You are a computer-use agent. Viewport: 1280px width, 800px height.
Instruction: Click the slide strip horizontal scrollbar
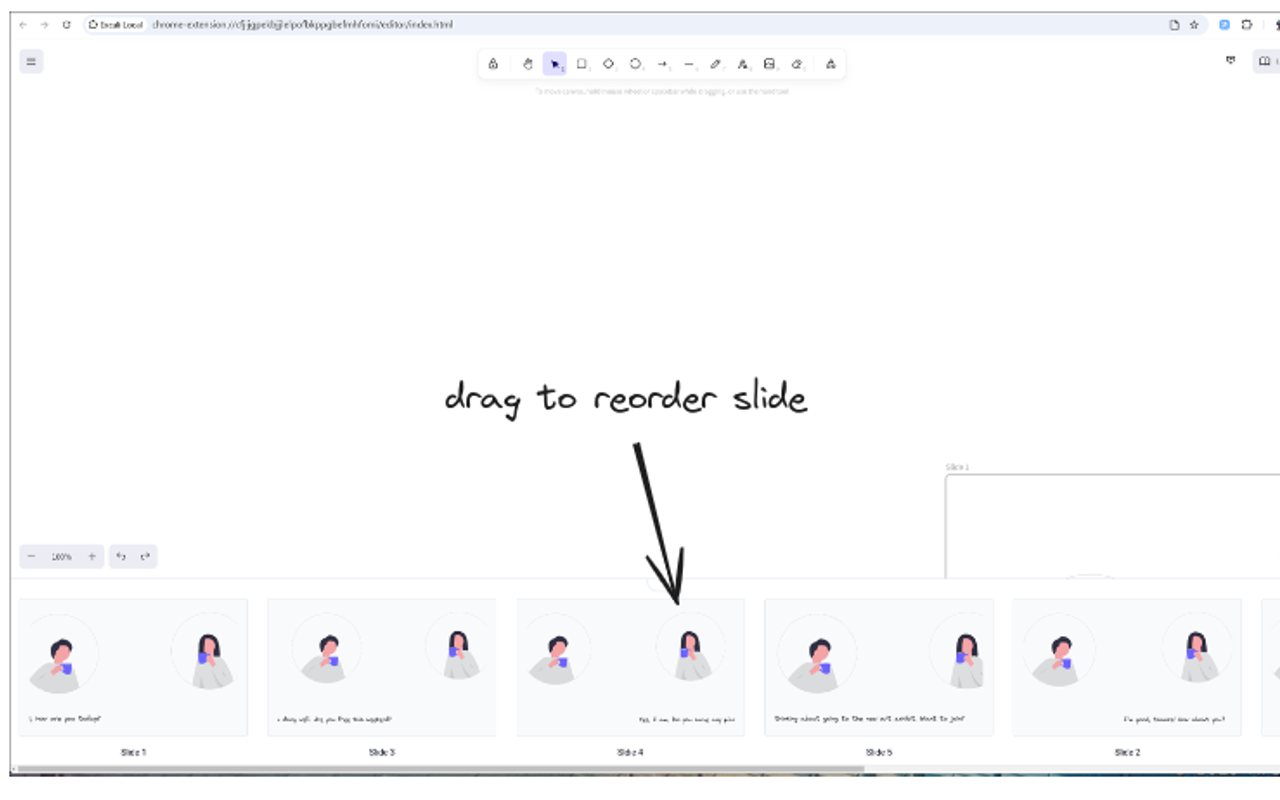440,769
